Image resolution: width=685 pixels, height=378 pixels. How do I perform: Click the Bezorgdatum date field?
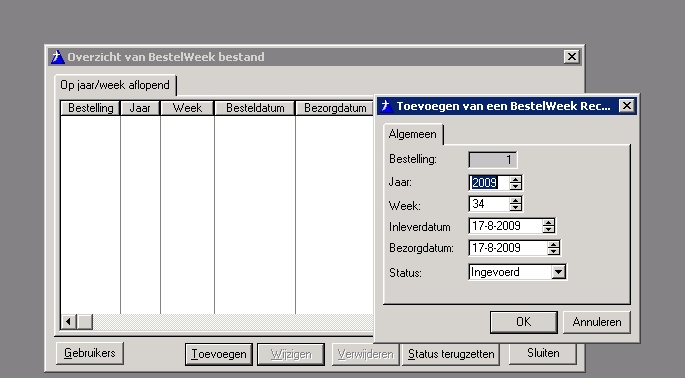(x=508, y=248)
